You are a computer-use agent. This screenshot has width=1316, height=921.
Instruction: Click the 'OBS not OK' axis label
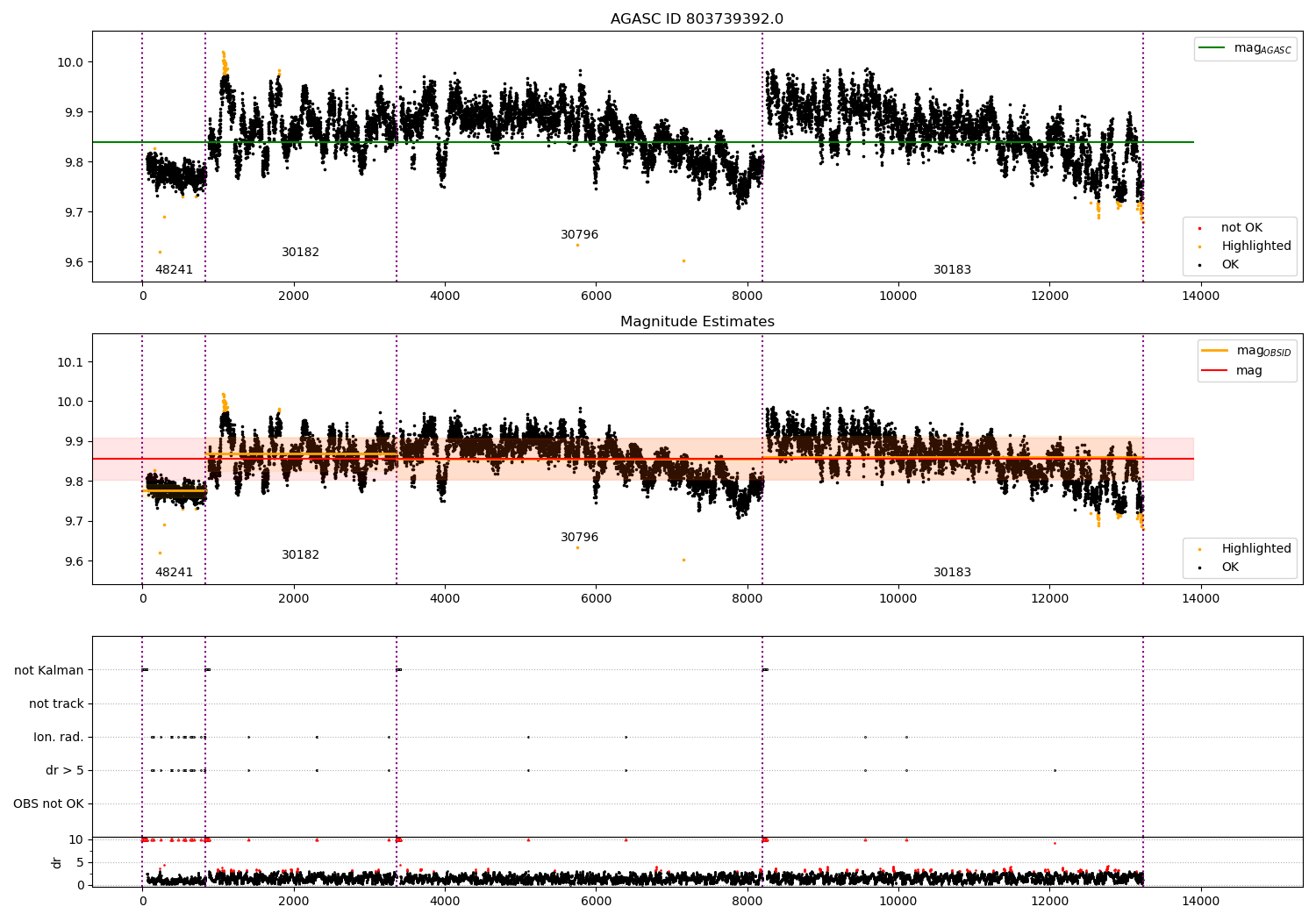pyautogui.click(x=48, y=804)
